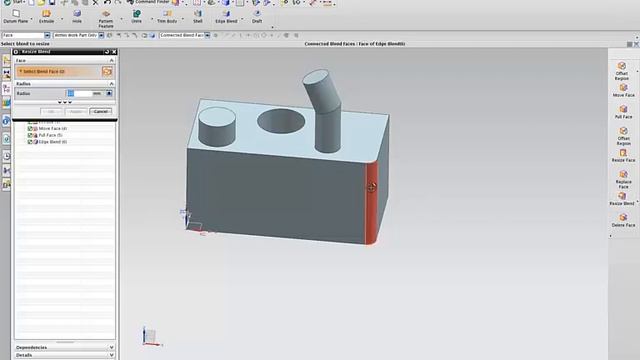Viewport: 640px width, 360px height.
Task: Click the Unite boolean tool
Action: 136,16
